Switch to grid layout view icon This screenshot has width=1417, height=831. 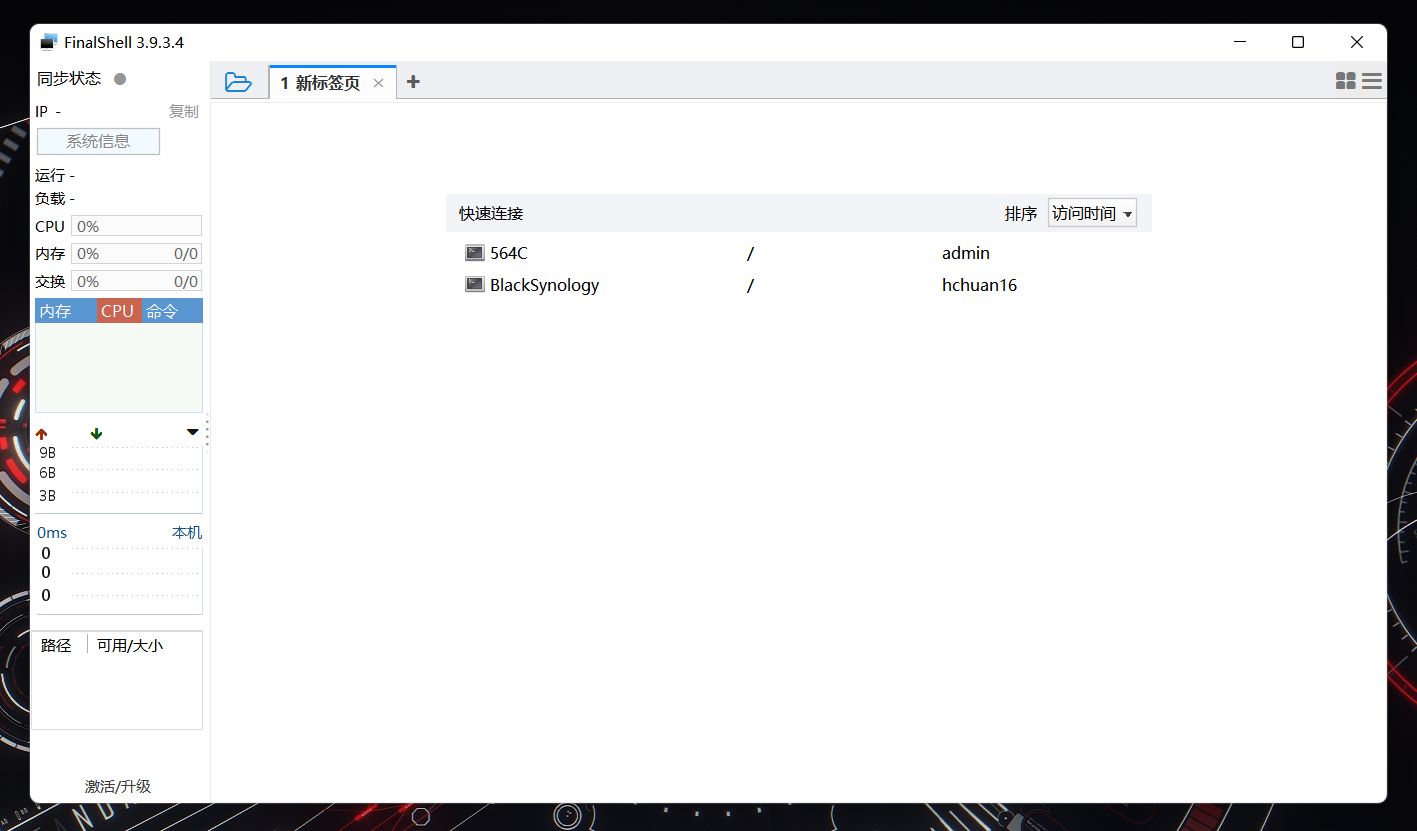click(x=1346, y=81)
